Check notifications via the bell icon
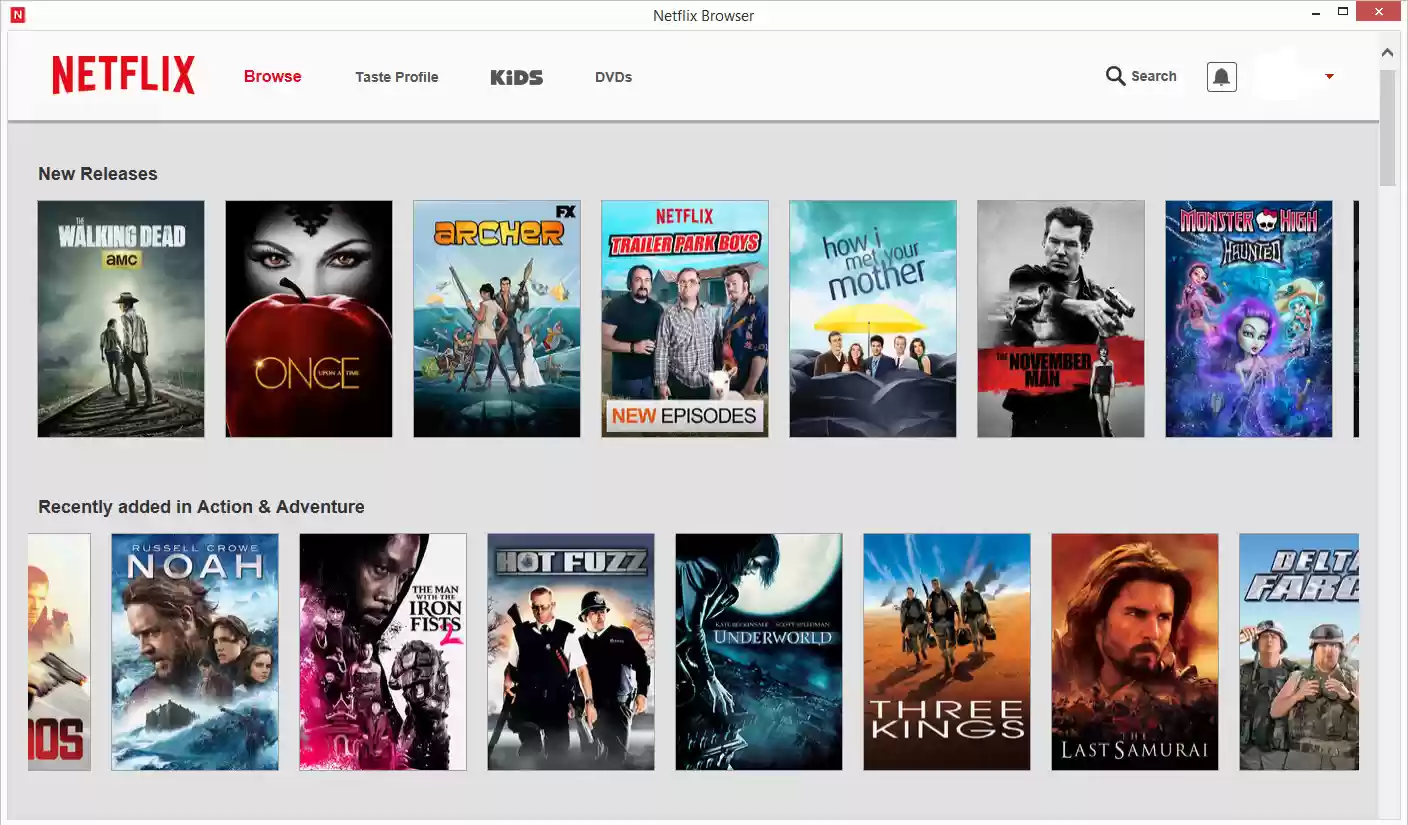 pyautogui.click(x=1220, y=76)
